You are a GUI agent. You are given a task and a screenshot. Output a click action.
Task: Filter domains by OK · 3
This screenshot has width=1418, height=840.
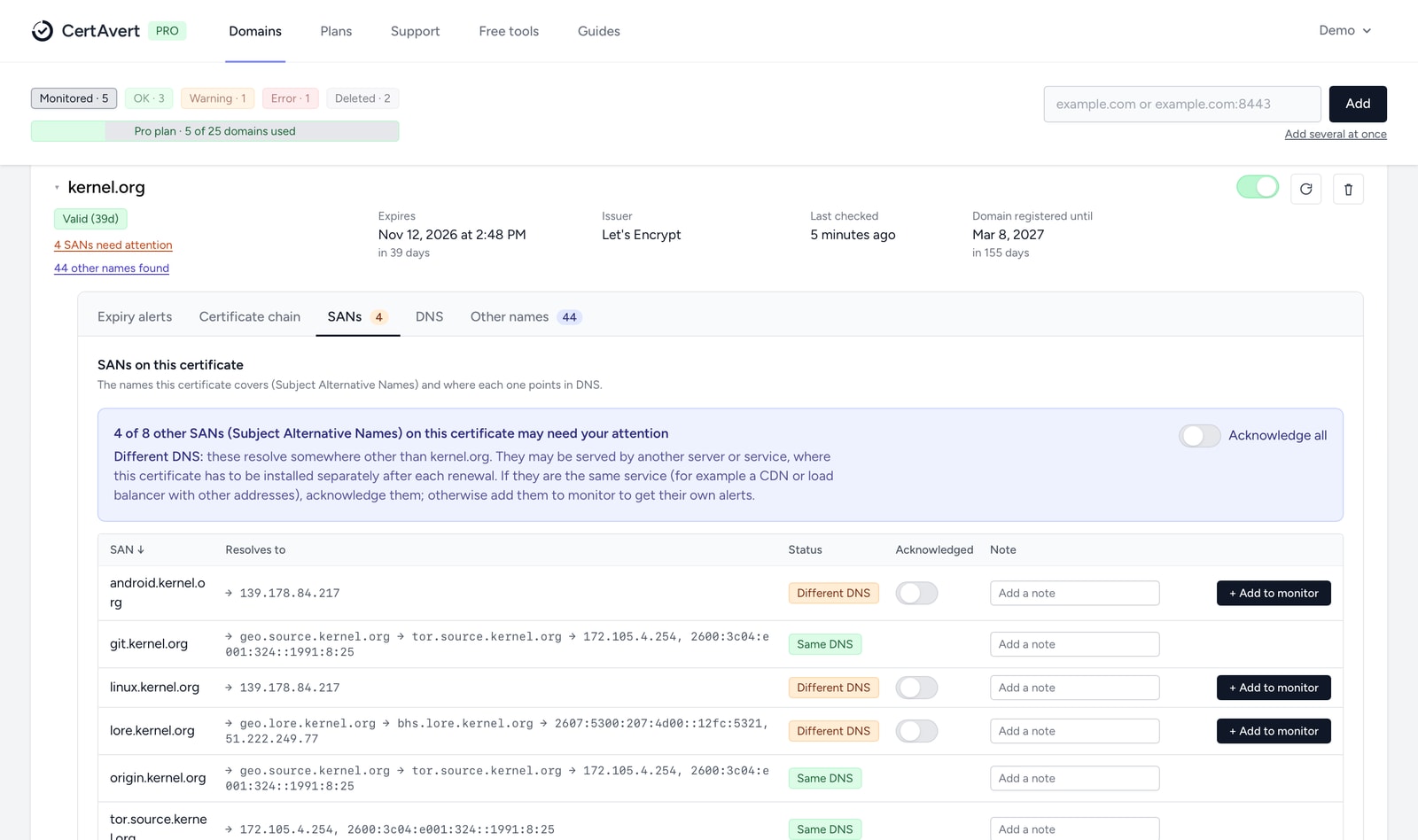pos(149,98)
